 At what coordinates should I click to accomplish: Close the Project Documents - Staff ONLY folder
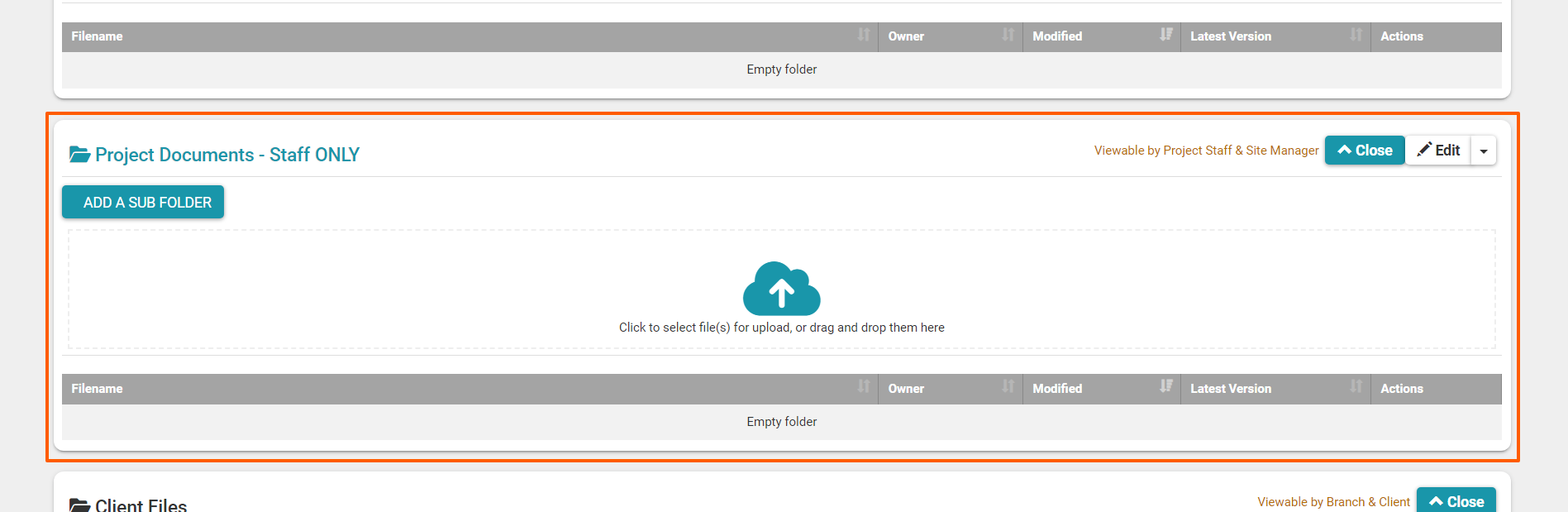(1365, 151)
